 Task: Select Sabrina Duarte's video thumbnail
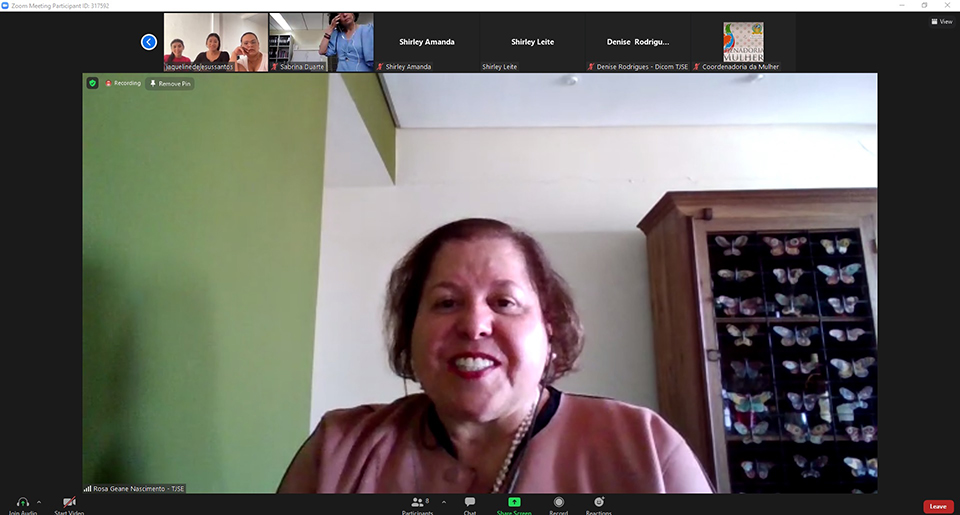(321, 42)
